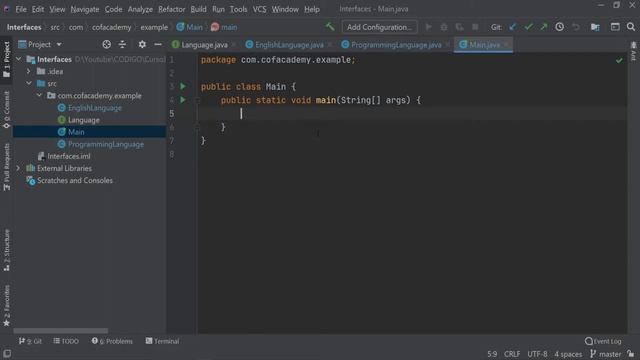This screenshot has width=640, height=360.
Task: Open Project panel settings gear
Action: tap(142, 44)
